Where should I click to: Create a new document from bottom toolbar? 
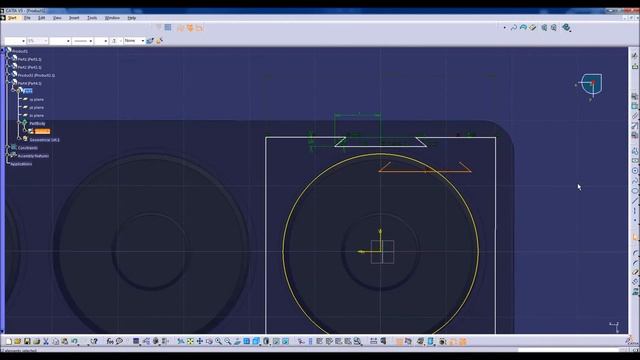click(9, 341)
